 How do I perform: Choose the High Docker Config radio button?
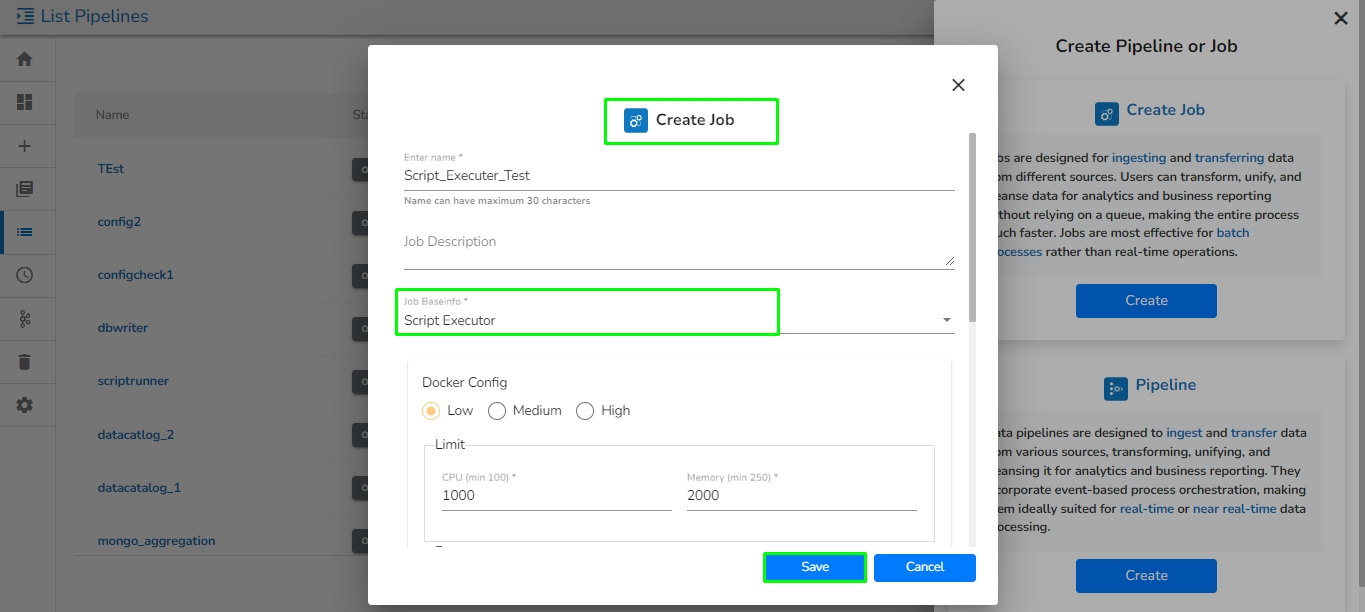coord(585,411)
